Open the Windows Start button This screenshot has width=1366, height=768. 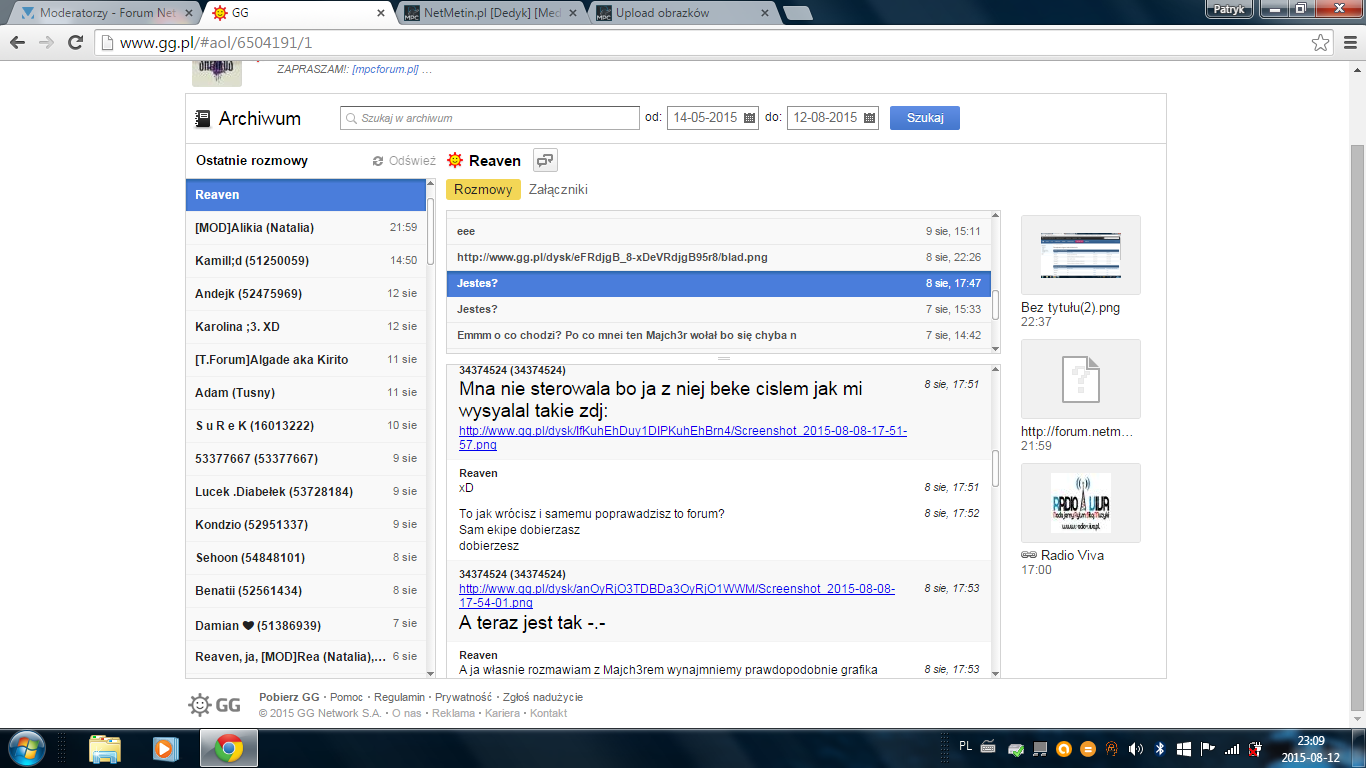(x=27, y=748)
